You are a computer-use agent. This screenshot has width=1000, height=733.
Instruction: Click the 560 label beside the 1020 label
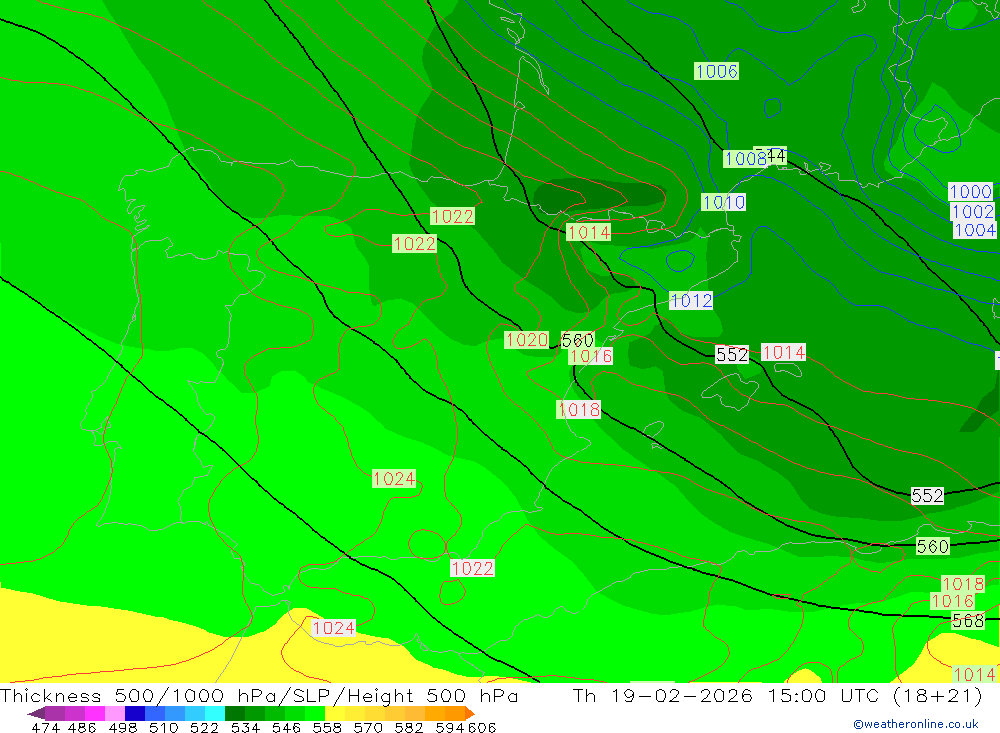tap(577, 340)
